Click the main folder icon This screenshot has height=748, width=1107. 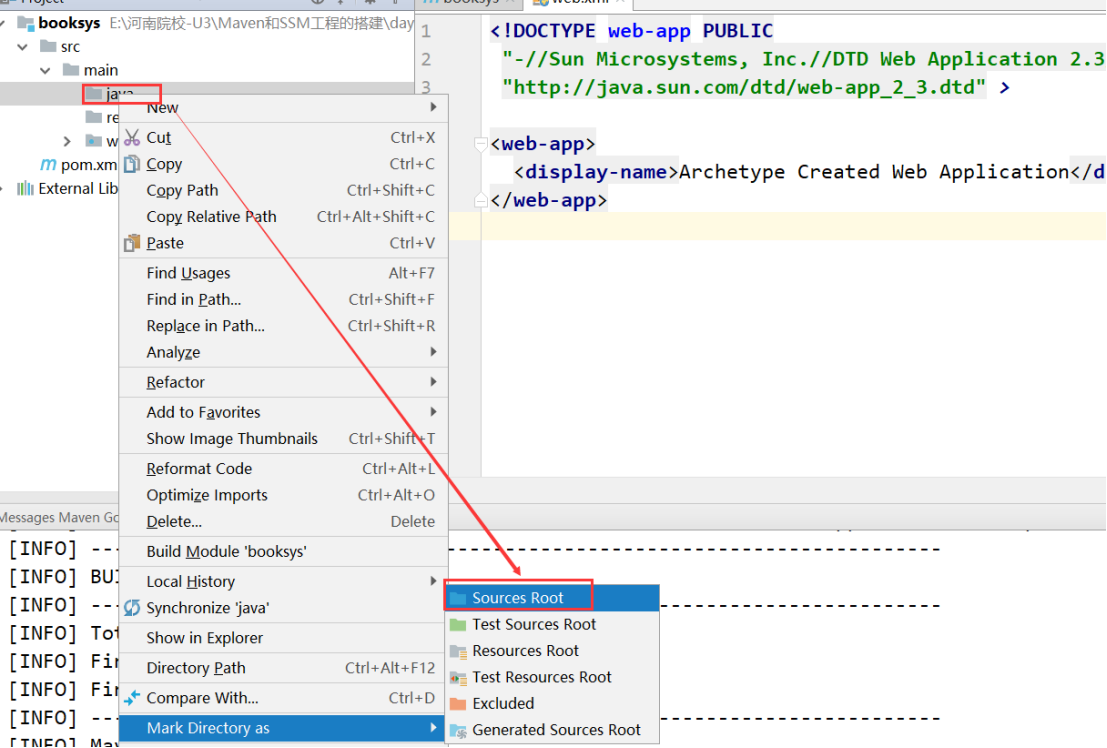71,70
